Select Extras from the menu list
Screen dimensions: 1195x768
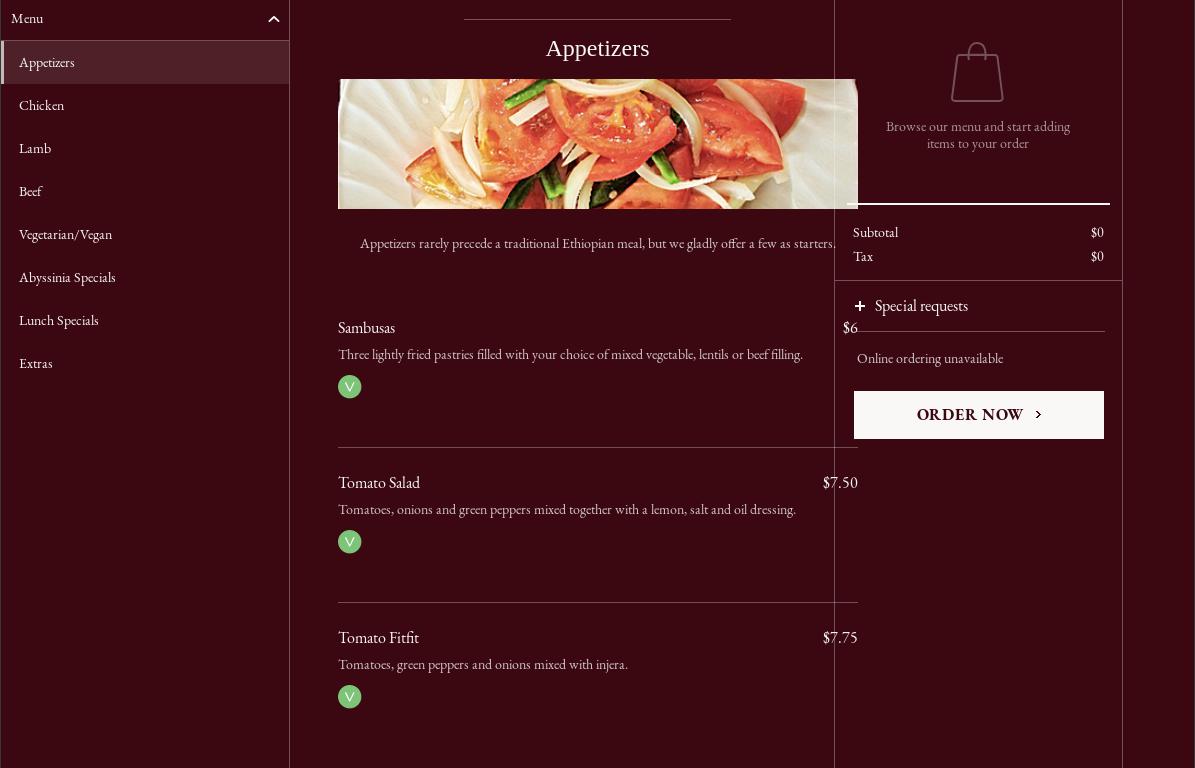36,364
